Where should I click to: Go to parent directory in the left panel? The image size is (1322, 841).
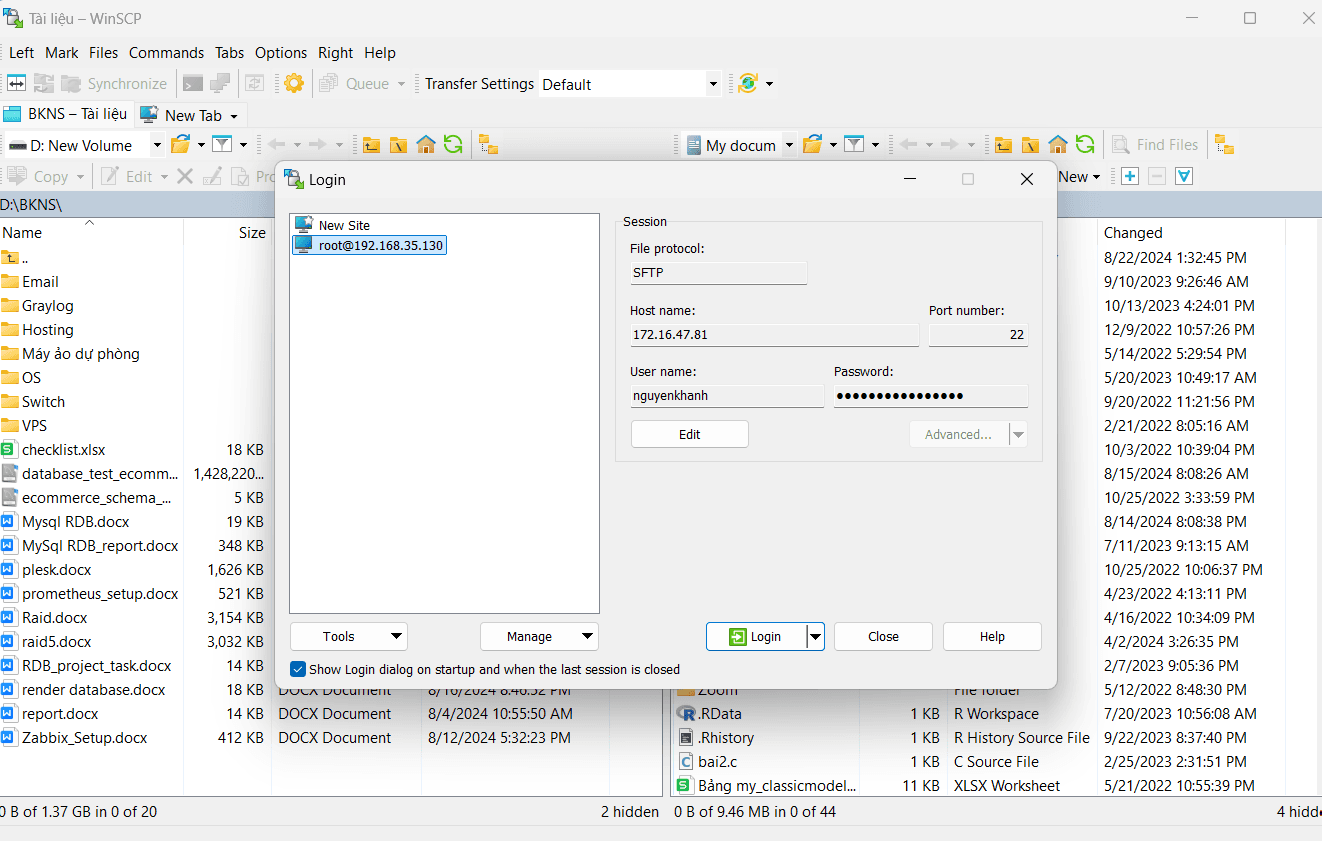coord(371,144)
